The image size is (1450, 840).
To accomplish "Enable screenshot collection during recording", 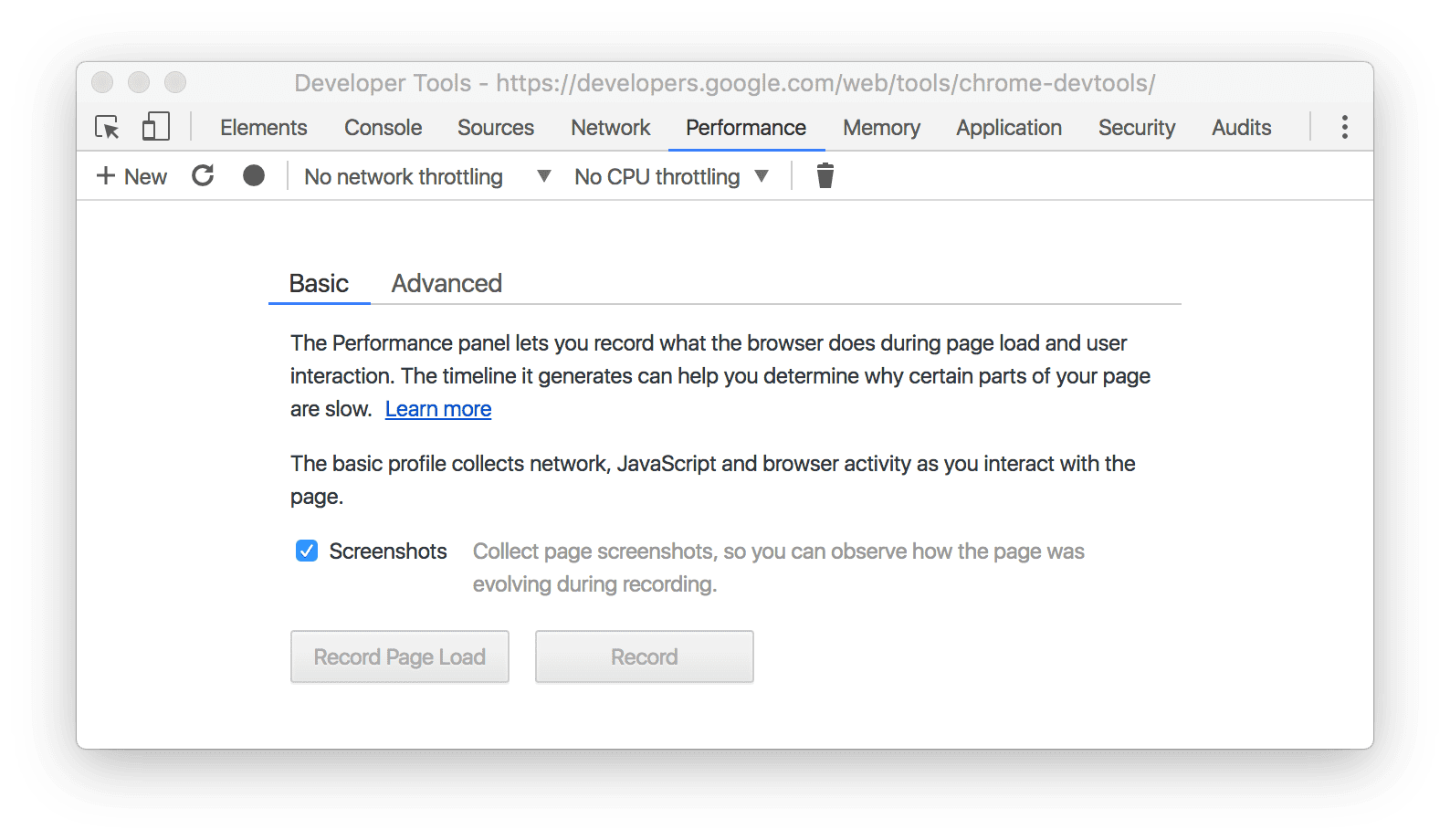I will [x=306, y=551].
